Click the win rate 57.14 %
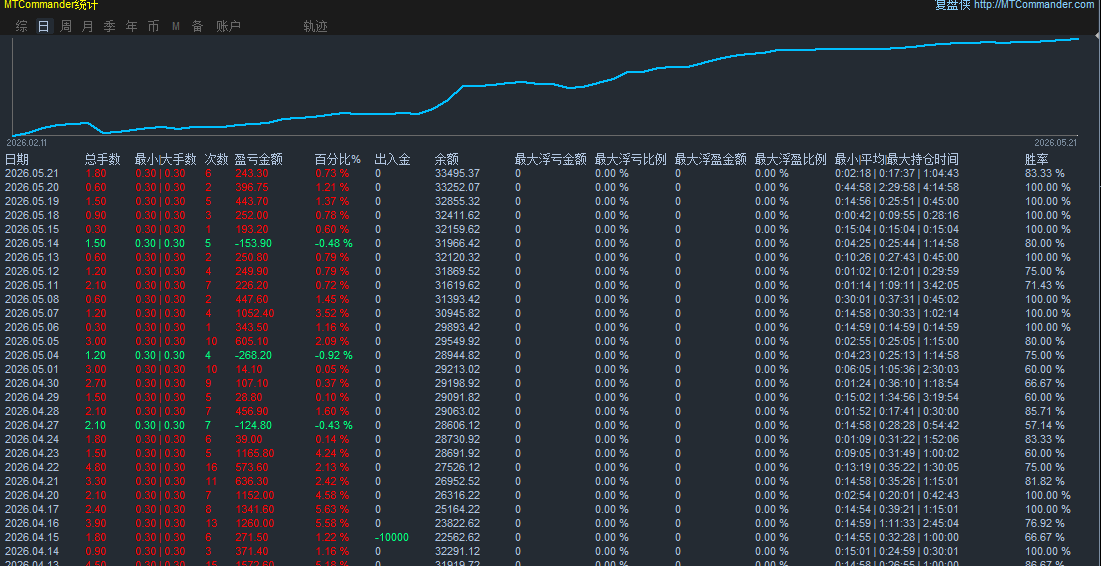 1045,426
